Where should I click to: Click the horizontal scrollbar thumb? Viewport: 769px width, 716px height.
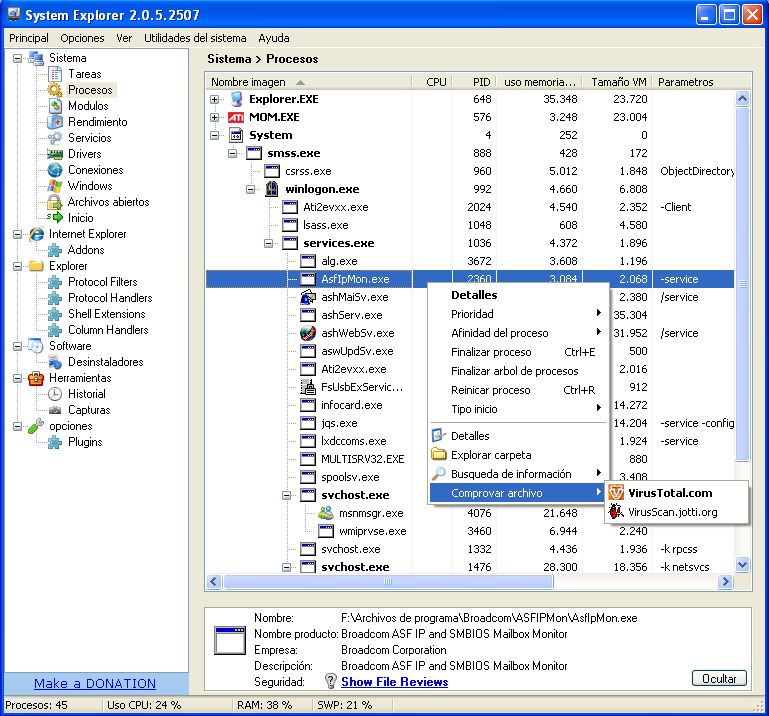coord(388,582)
